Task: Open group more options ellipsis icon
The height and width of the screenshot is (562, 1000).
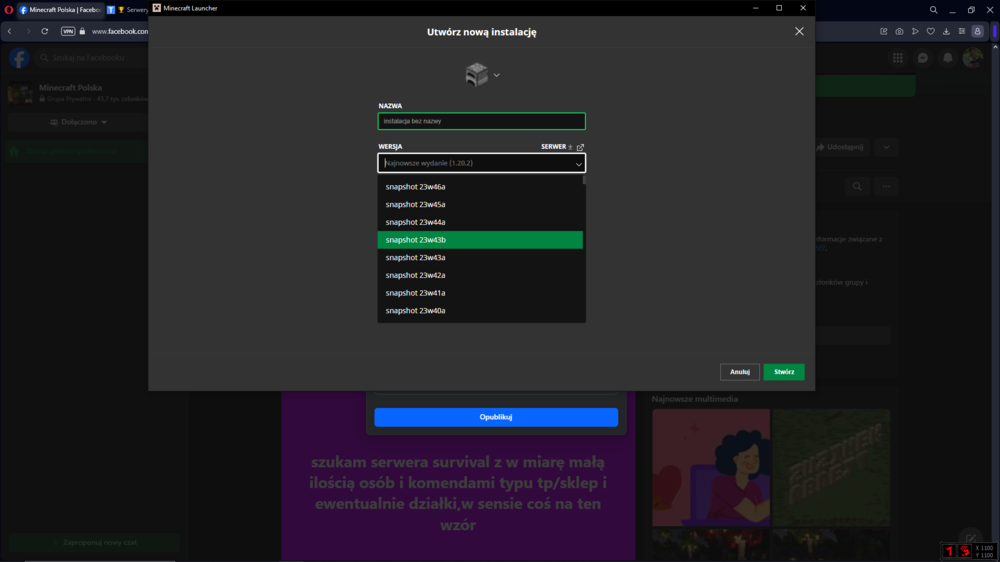Action: [886, 186]
